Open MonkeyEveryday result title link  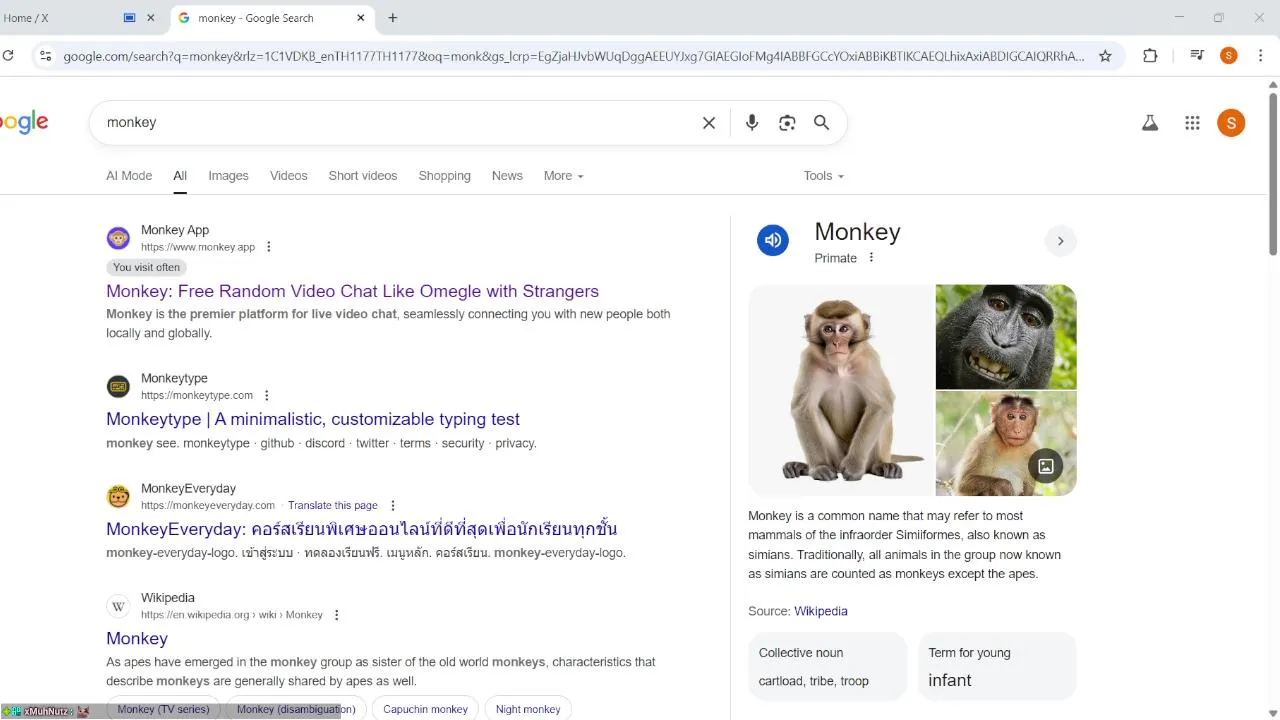pos(361,529)
